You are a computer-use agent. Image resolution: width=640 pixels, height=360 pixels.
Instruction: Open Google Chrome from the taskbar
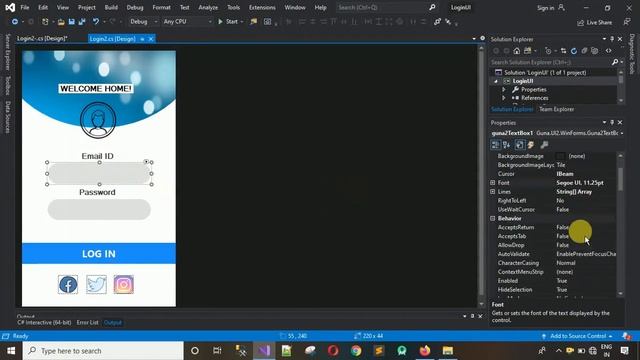click(x=356, y=351)
